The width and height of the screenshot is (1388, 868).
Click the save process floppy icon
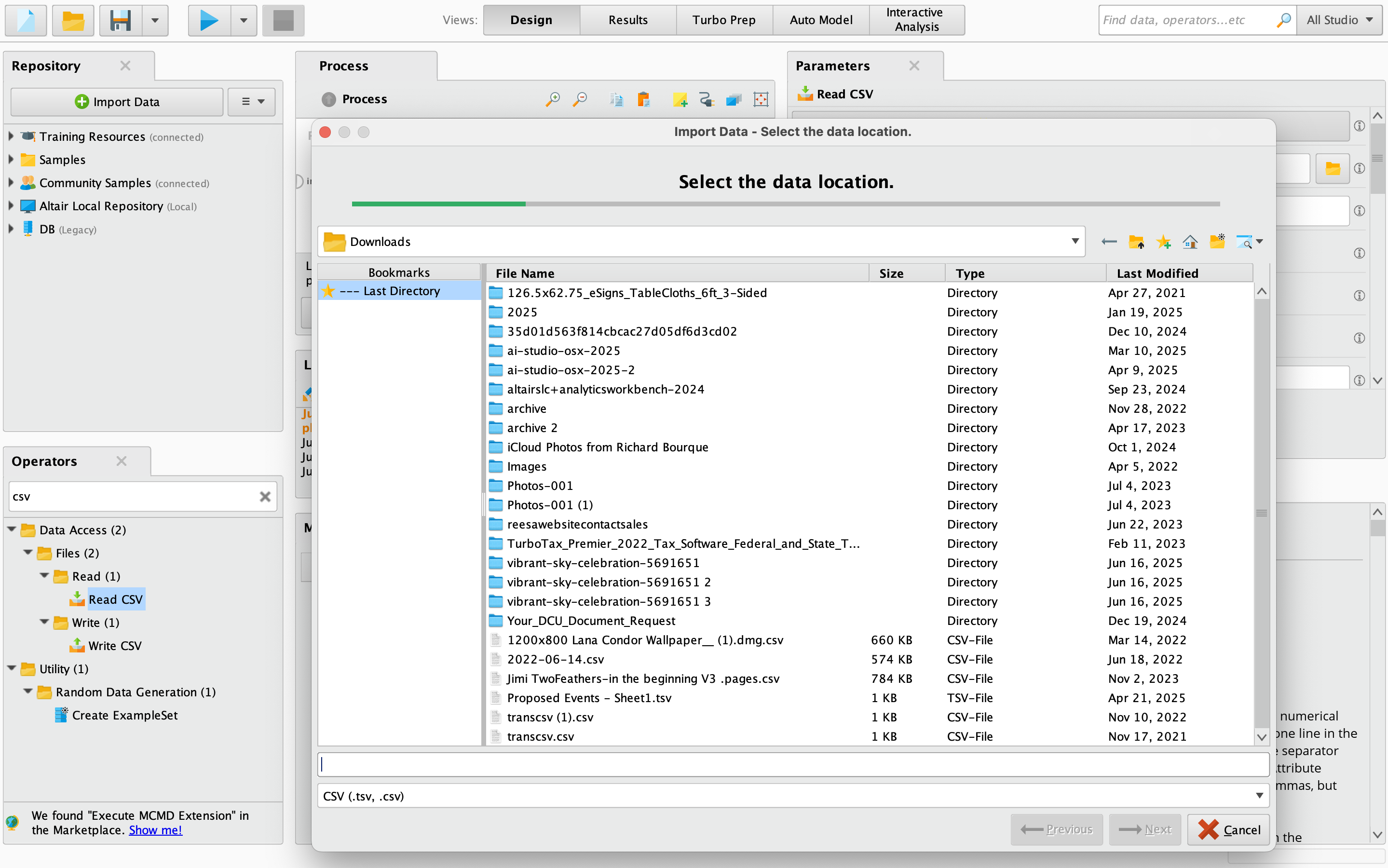(x=121, y=21)
